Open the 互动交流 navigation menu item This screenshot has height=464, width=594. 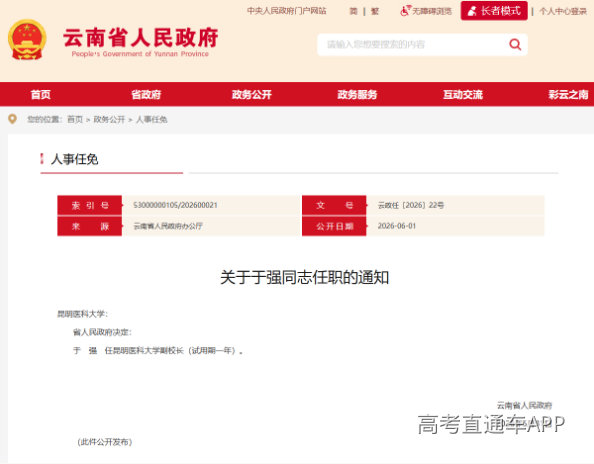pyautogui.click(x=463, y=94)
